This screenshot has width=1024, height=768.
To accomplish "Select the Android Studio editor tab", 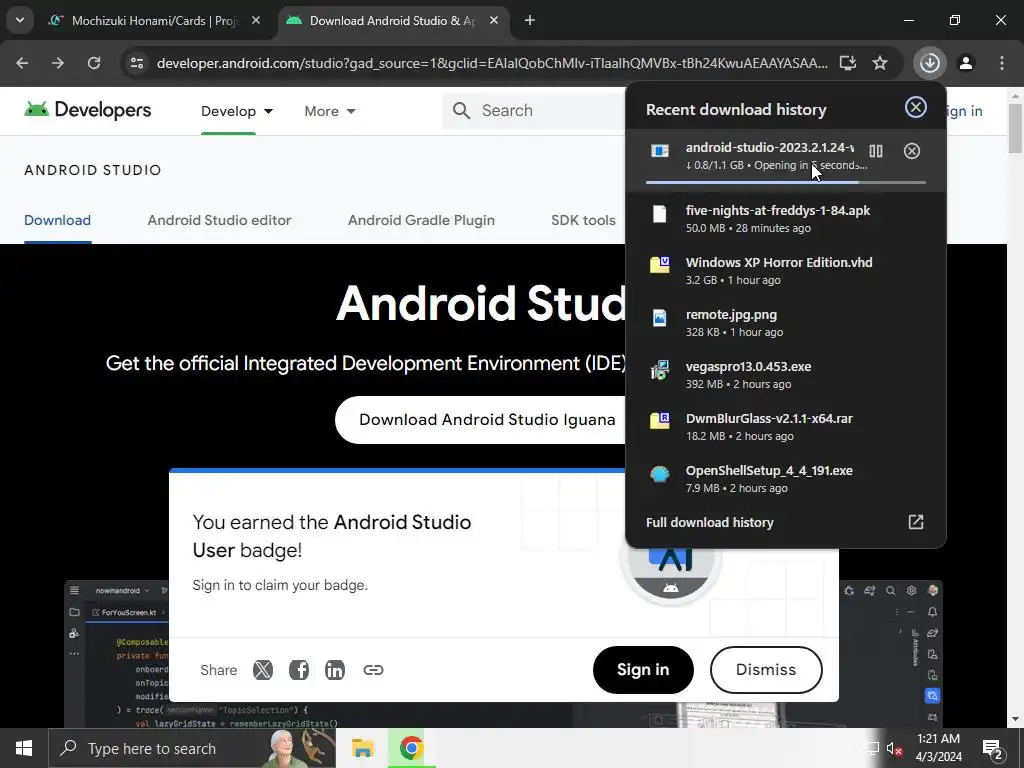I will [x=219, y=220].
